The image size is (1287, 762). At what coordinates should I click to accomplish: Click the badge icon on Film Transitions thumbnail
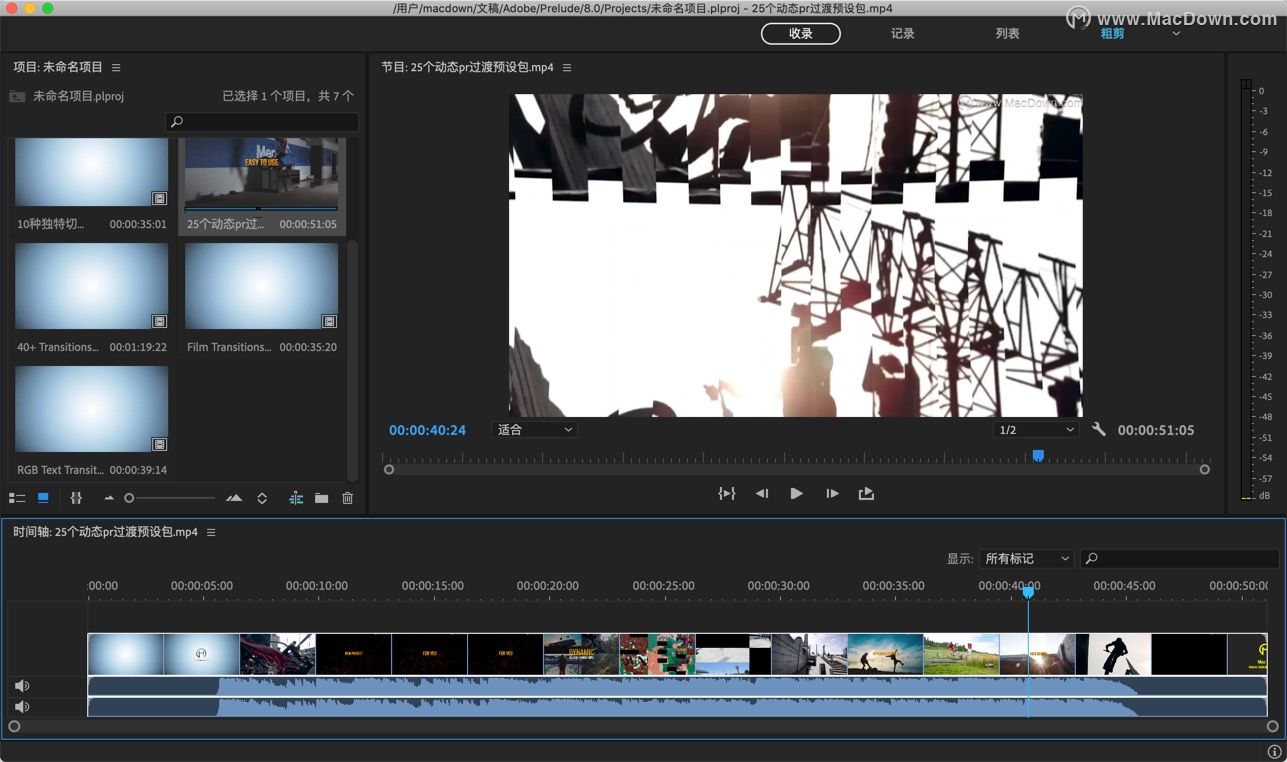click(329, 321)
